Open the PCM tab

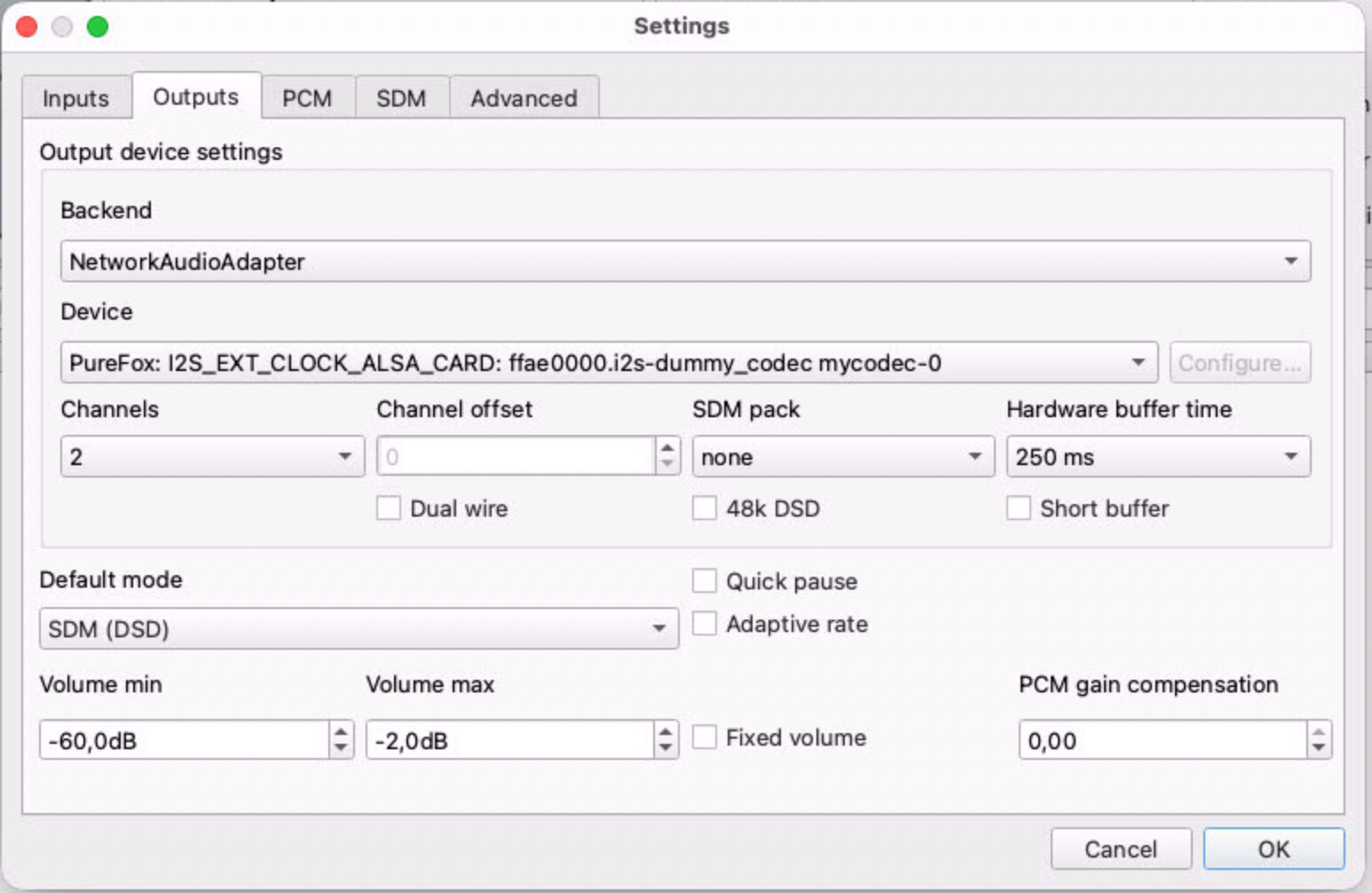pyautogui.click(x=307, y=98)
